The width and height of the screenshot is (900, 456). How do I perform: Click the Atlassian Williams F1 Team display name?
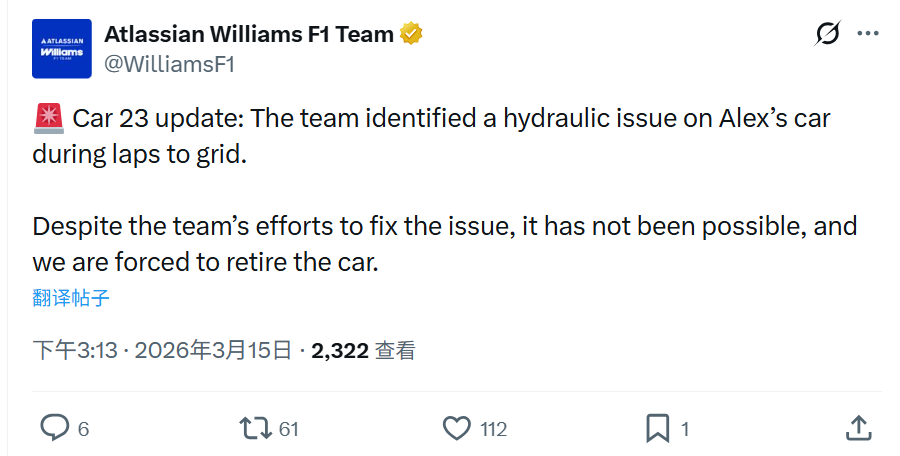click(249, 34)
